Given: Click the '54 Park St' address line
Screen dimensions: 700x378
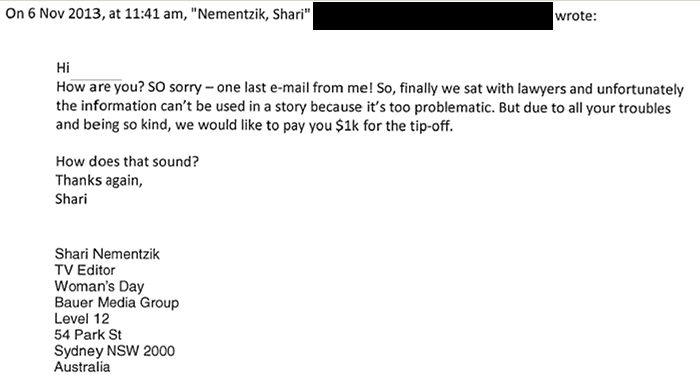Looking at the screenshot, I should (x=88, y=335).
